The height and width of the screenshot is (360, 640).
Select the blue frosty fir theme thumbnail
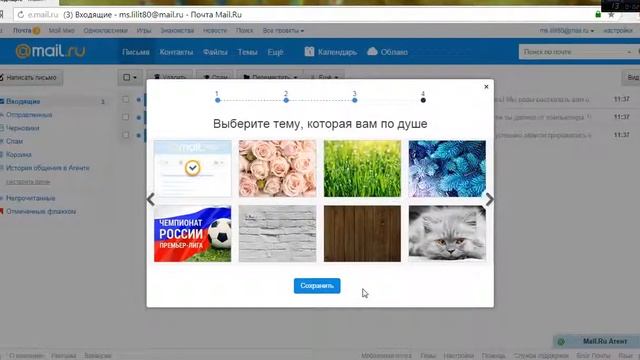(x=447, y=169)
